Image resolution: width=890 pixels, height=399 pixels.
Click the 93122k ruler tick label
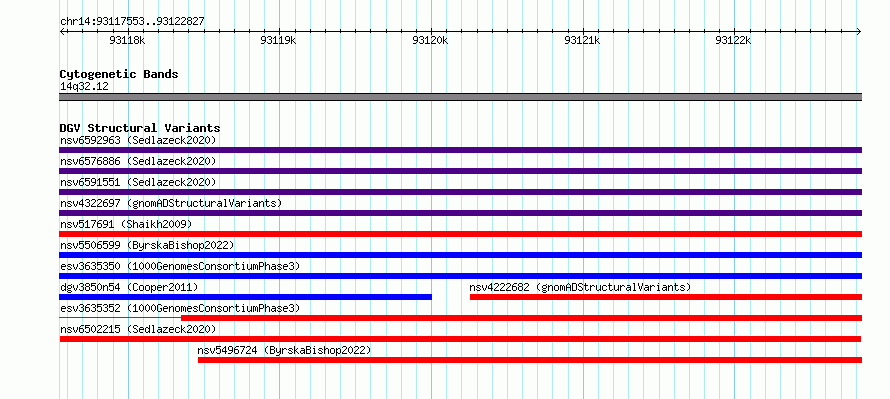coord(734,40)
